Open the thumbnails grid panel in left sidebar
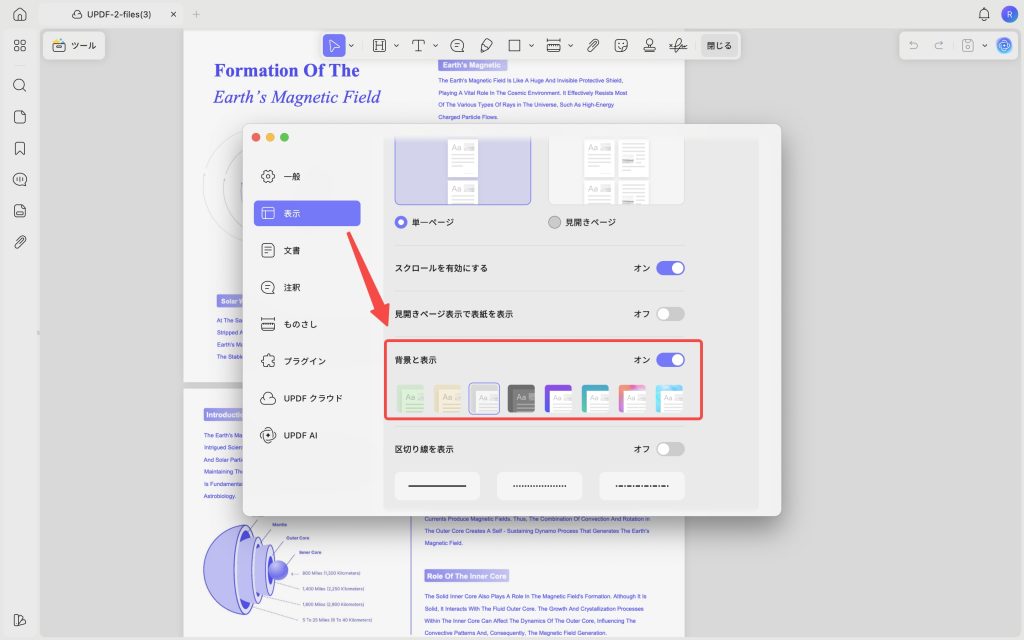 pos(20,45)
